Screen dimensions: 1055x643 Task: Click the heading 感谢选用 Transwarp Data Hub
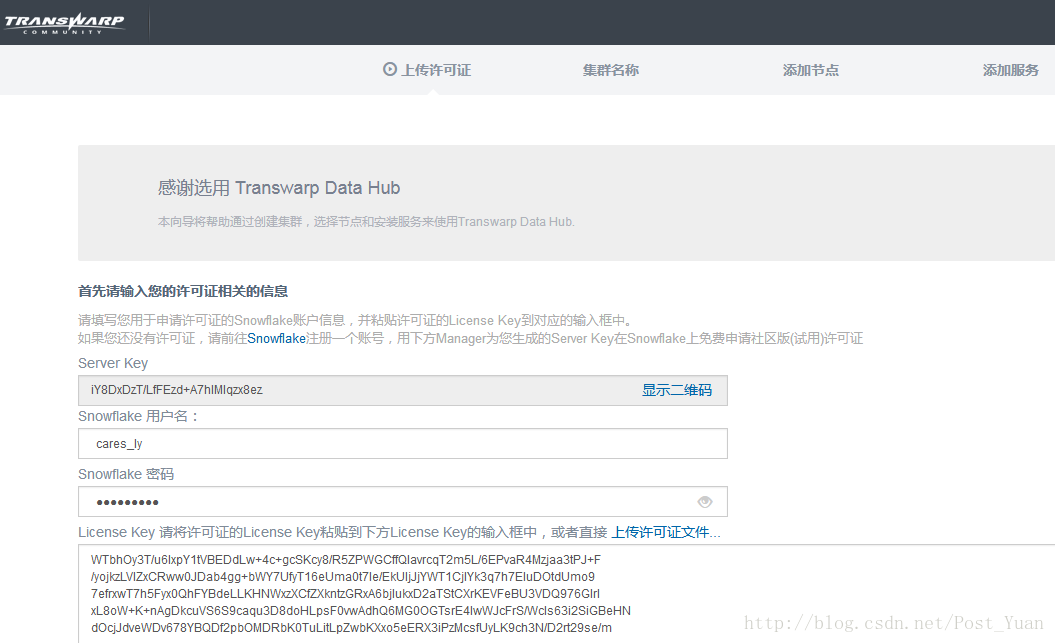[x=279, y=188]
